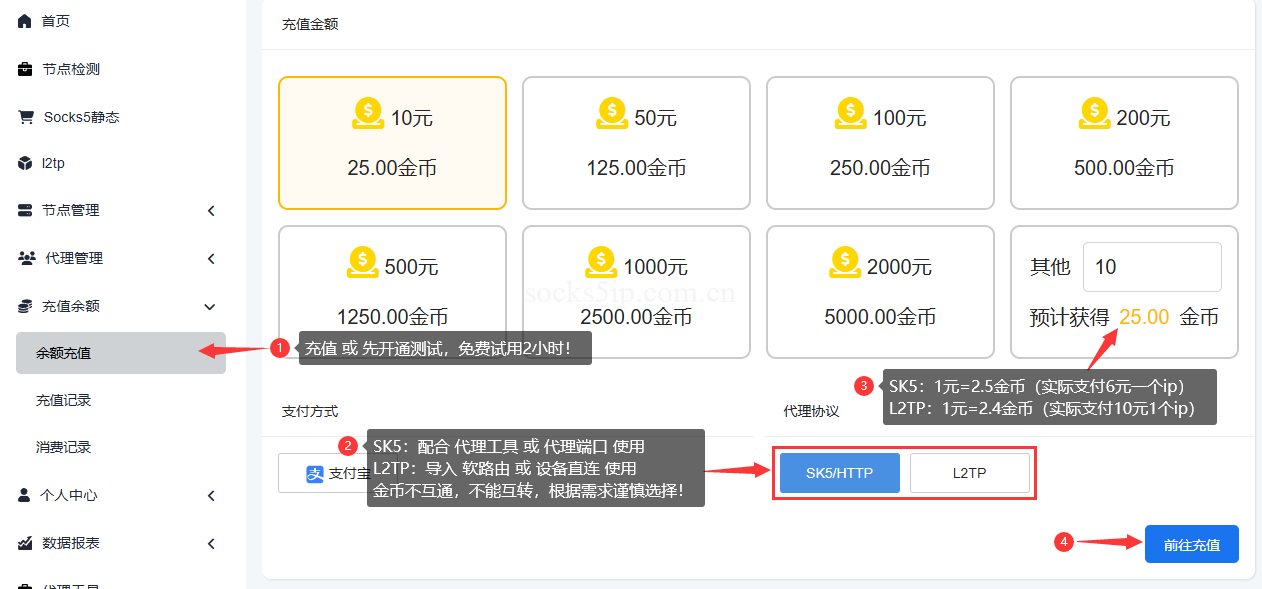
Task: Click the 前往充值 button
Action: (1191, 544)
